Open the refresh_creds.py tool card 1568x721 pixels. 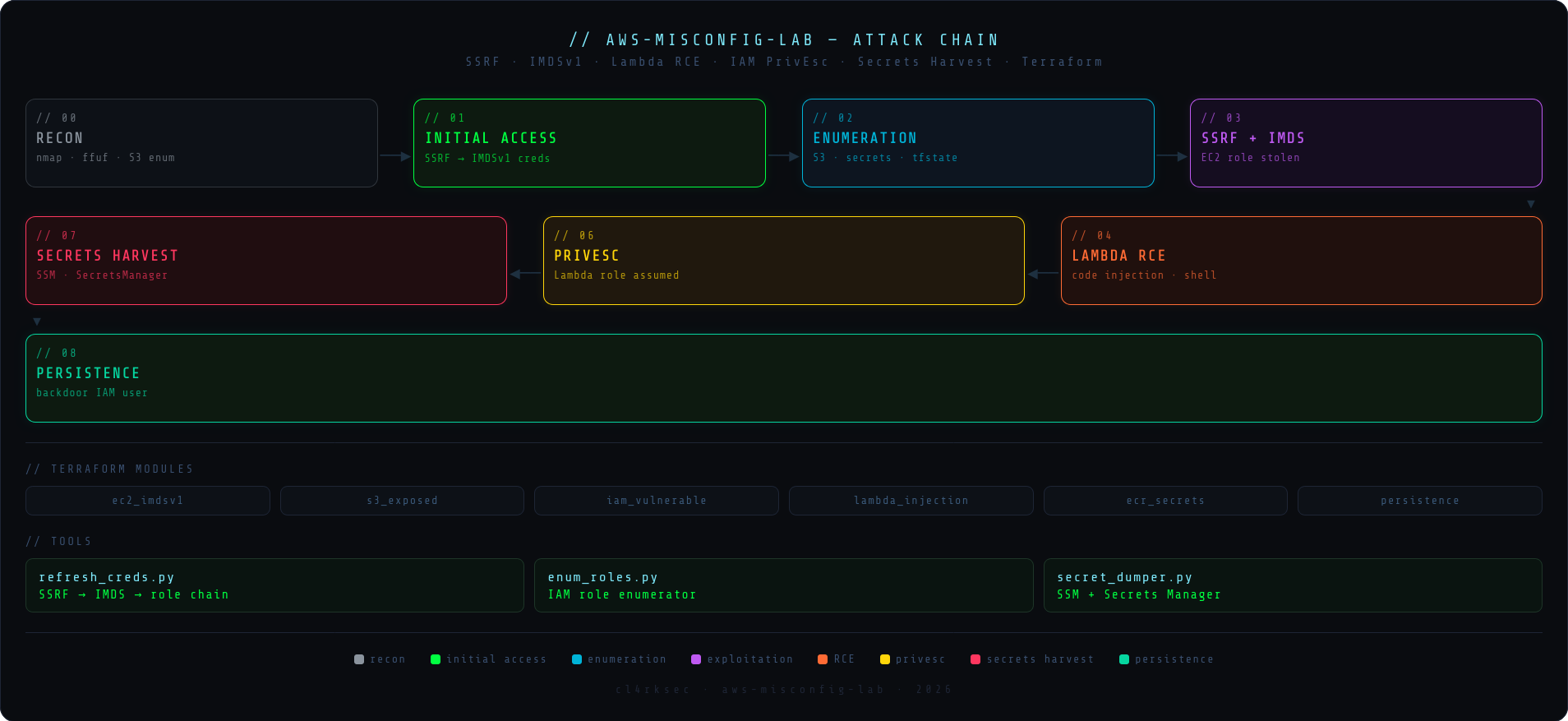click(x=274, y=585)
